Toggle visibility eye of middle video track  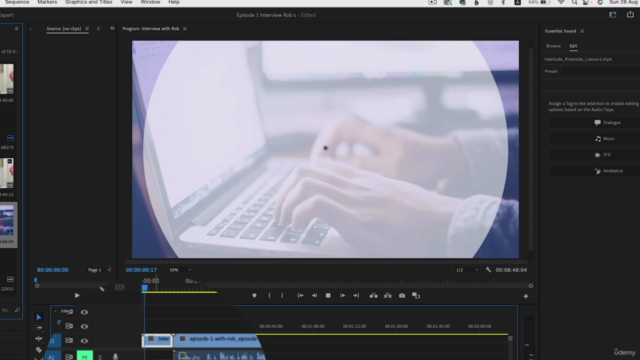point(84,326)
